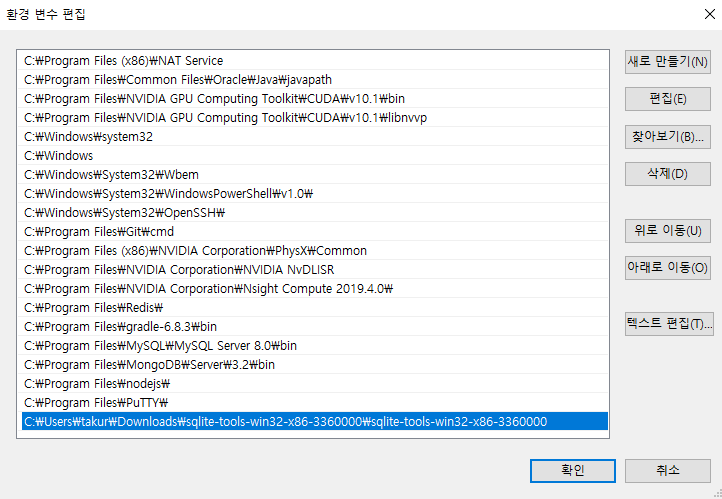Open 찾아보기(B)... browse button
722x499 pixels.
point(667,137)
